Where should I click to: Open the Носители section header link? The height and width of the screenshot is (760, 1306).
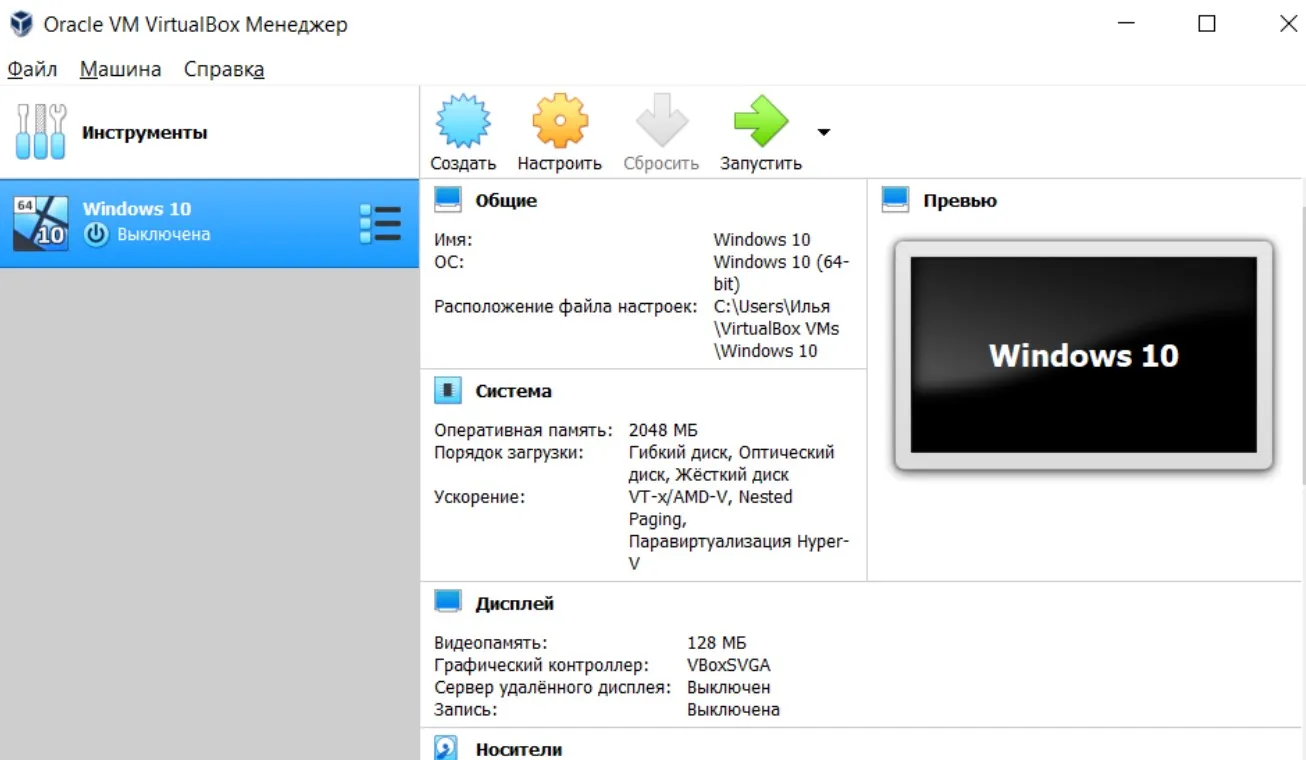pyautogui.click(x=518, y=749)
